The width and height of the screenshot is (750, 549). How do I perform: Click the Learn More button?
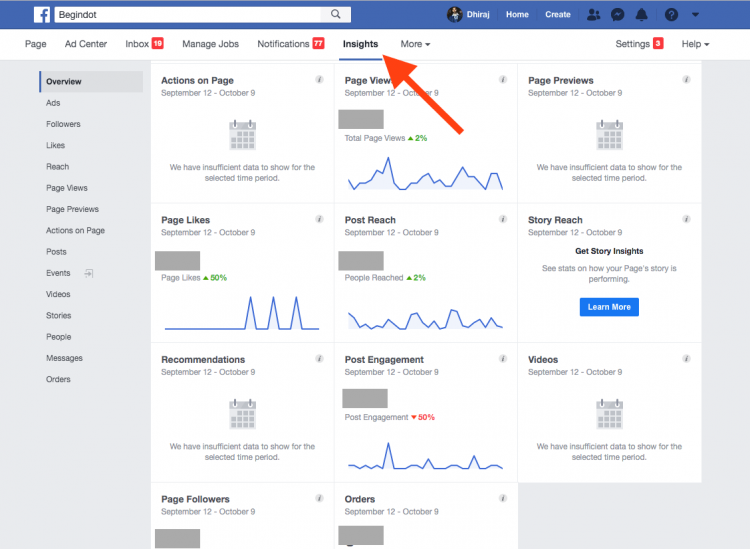coord(609,307)
